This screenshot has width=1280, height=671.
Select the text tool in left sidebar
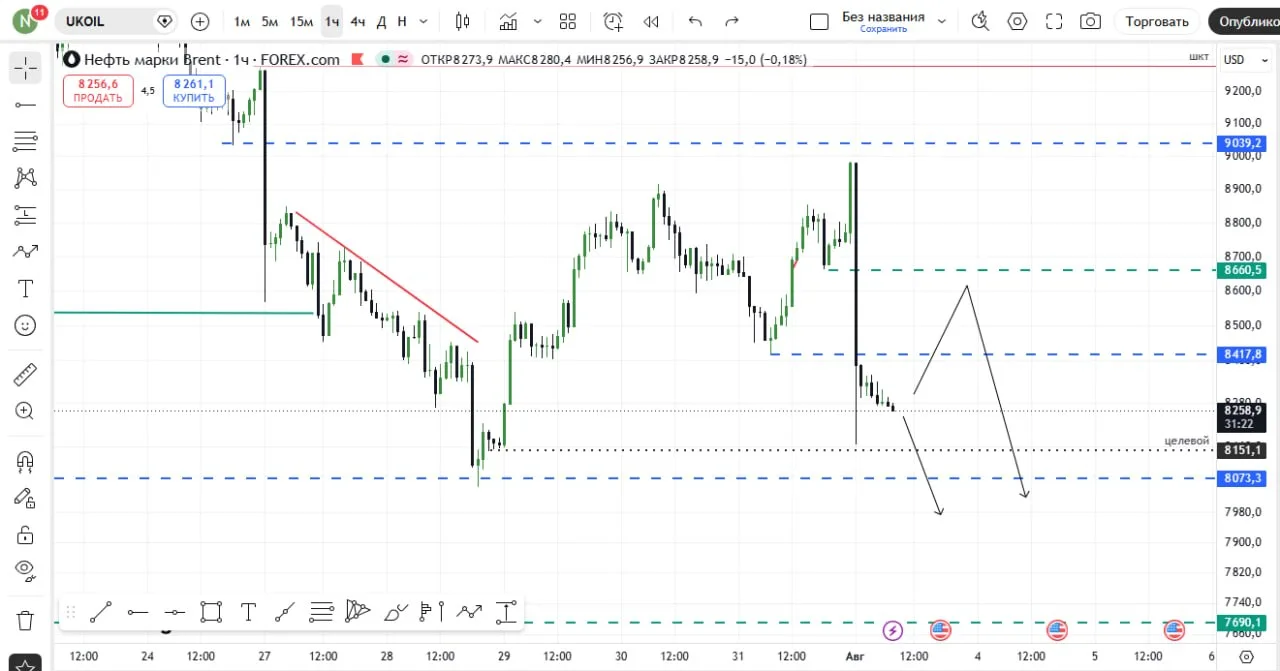coord(25,289)
